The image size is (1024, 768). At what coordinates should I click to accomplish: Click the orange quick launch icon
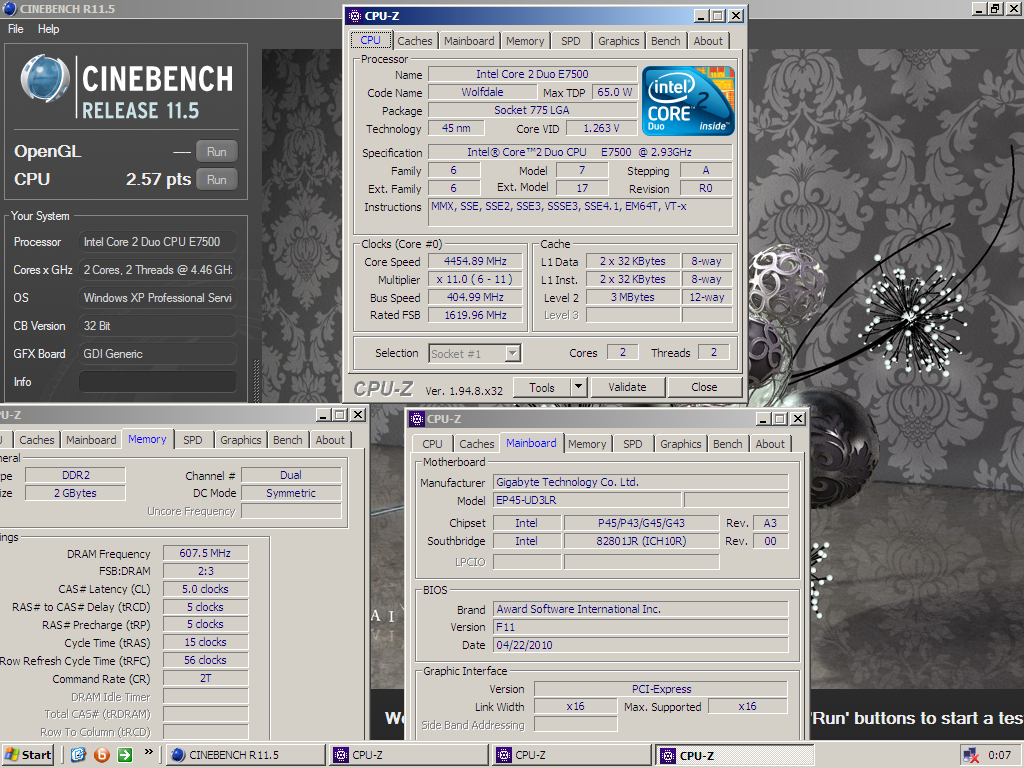click(x=102, y=755)
